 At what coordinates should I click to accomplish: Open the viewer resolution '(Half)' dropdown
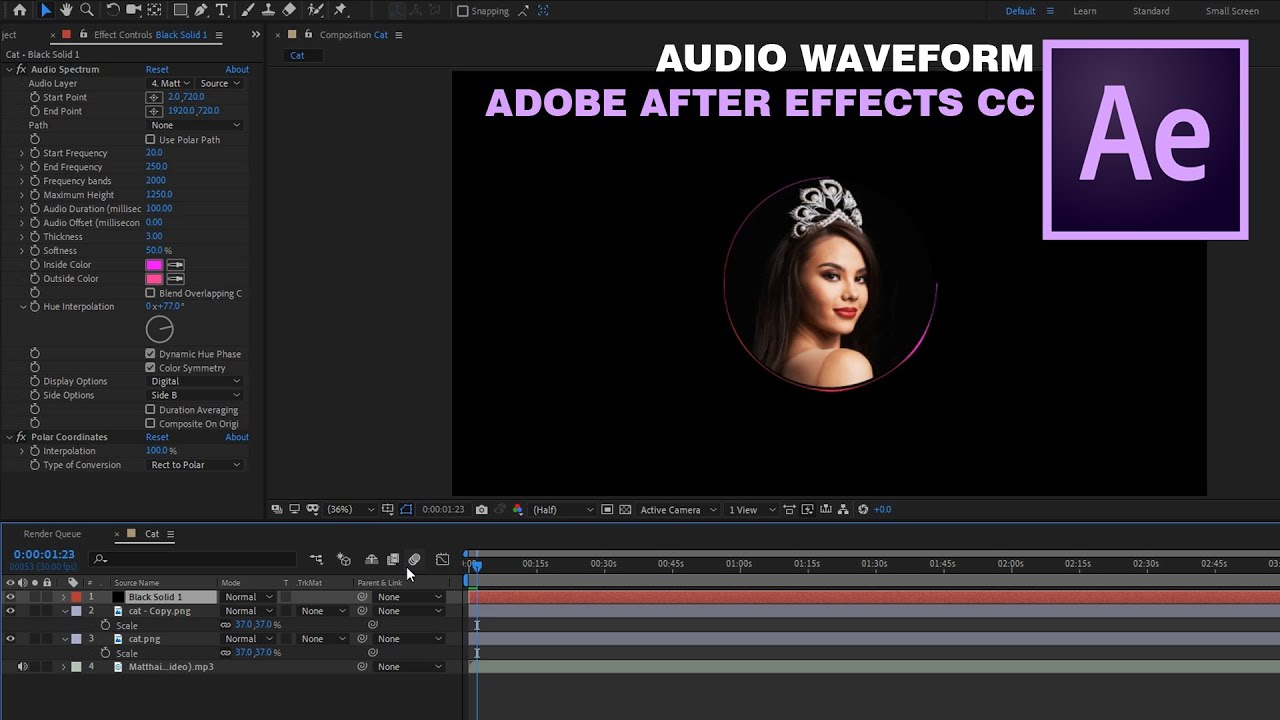pyautogui.click(x=563, y=509)
